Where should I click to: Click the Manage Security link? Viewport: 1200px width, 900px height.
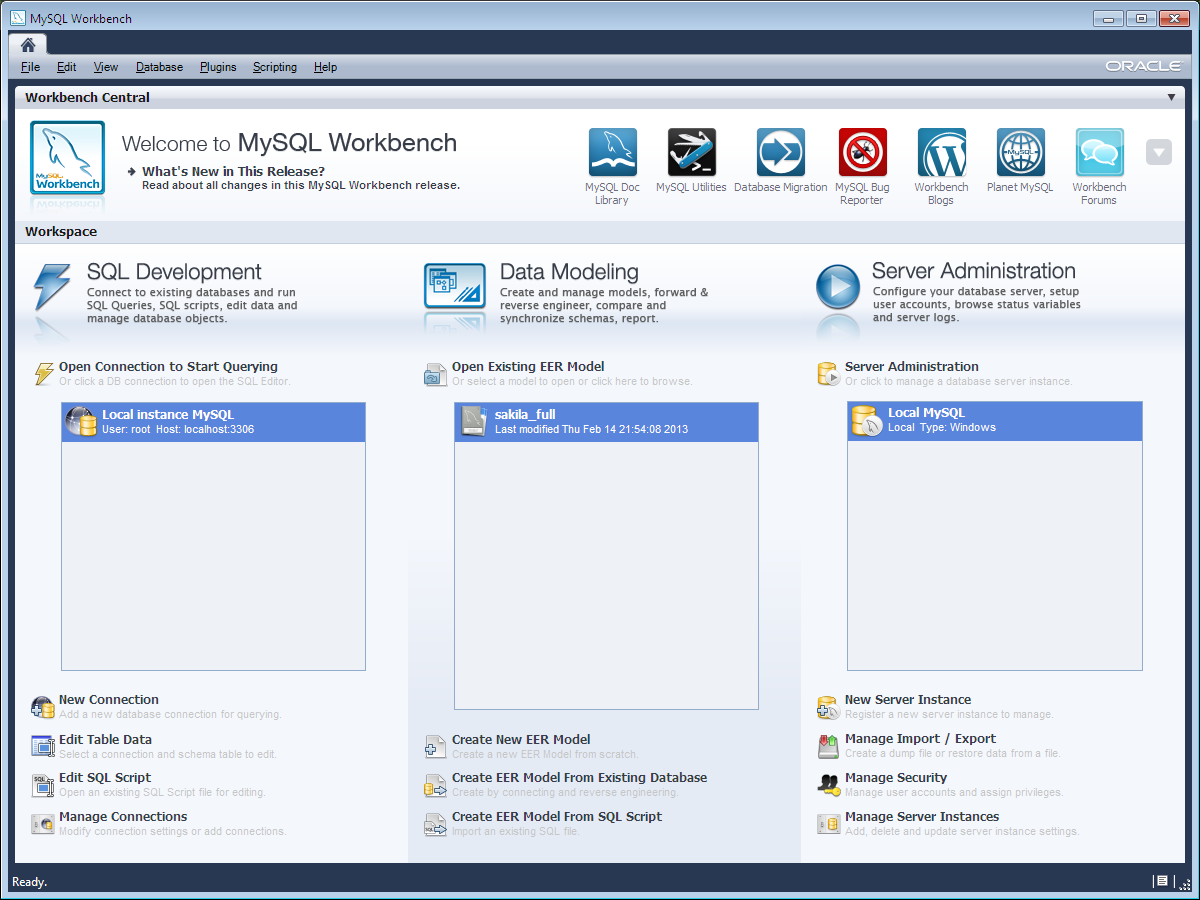[x=896, y=777]
